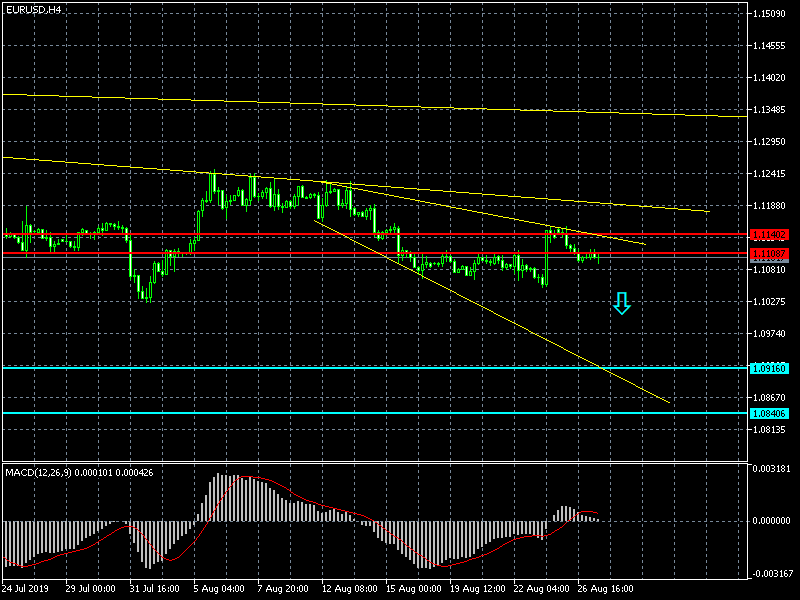Select the 1.15090 price scale value
The width and height of the screenshot is (800, 600).
[x=769, y=14]
